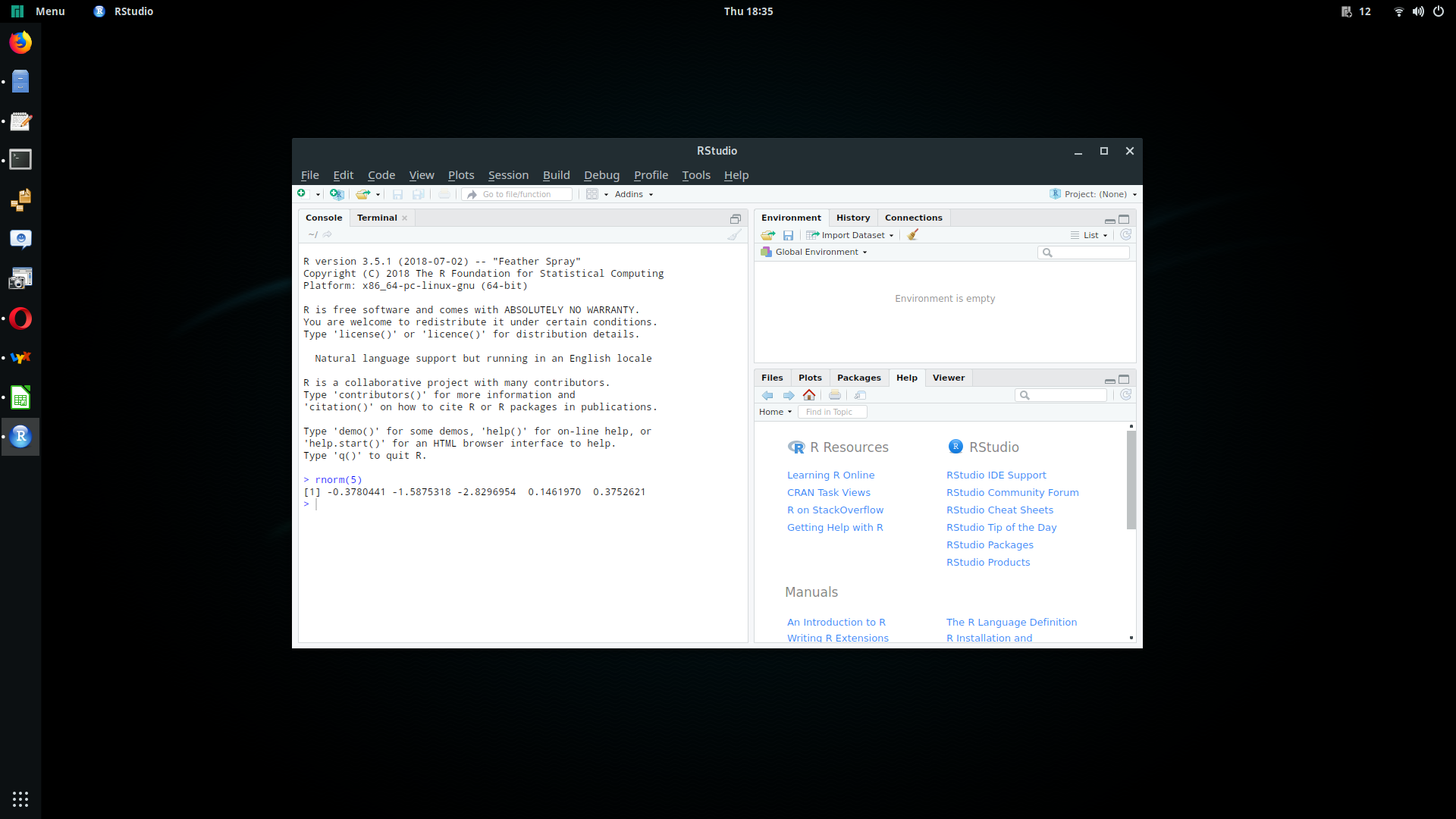
Task: Minimize the Environment pane
Action: click(x=1109, y=220)
